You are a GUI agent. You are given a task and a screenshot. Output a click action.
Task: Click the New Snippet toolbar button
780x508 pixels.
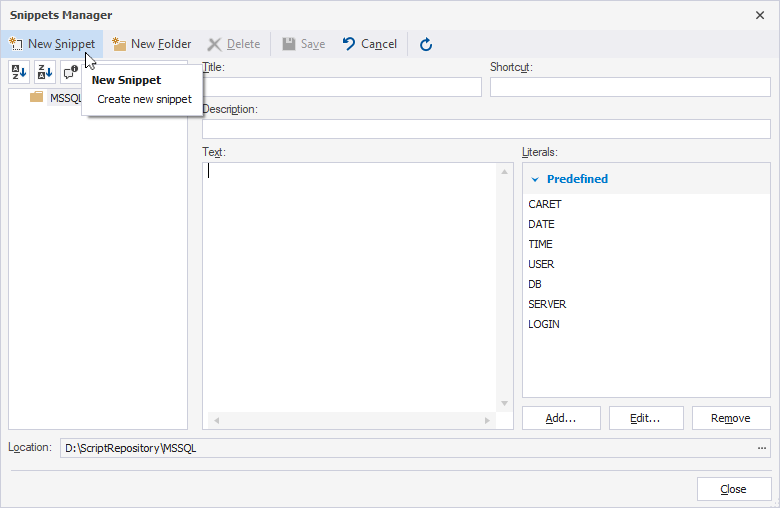coord(52,44)
